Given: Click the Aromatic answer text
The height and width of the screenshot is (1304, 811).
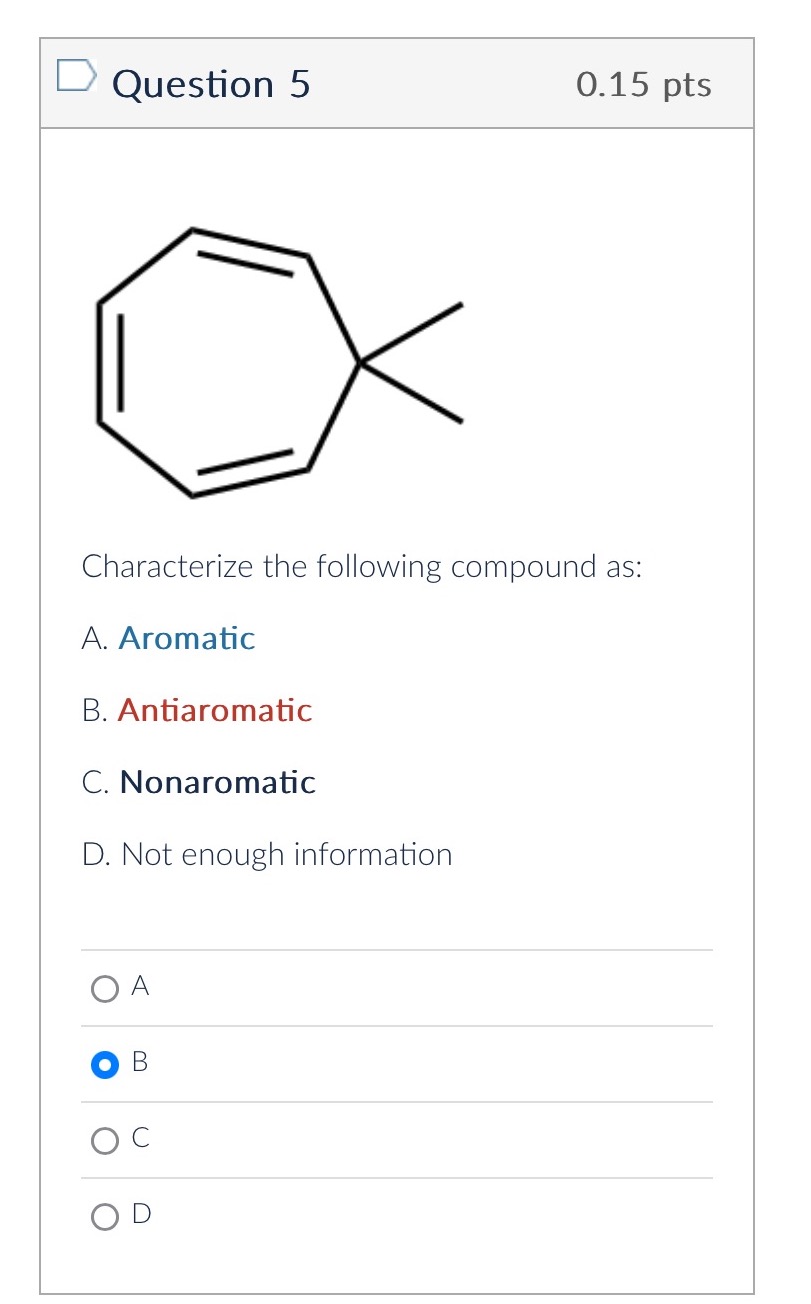Looking at the screenshot, I should 186,638.
